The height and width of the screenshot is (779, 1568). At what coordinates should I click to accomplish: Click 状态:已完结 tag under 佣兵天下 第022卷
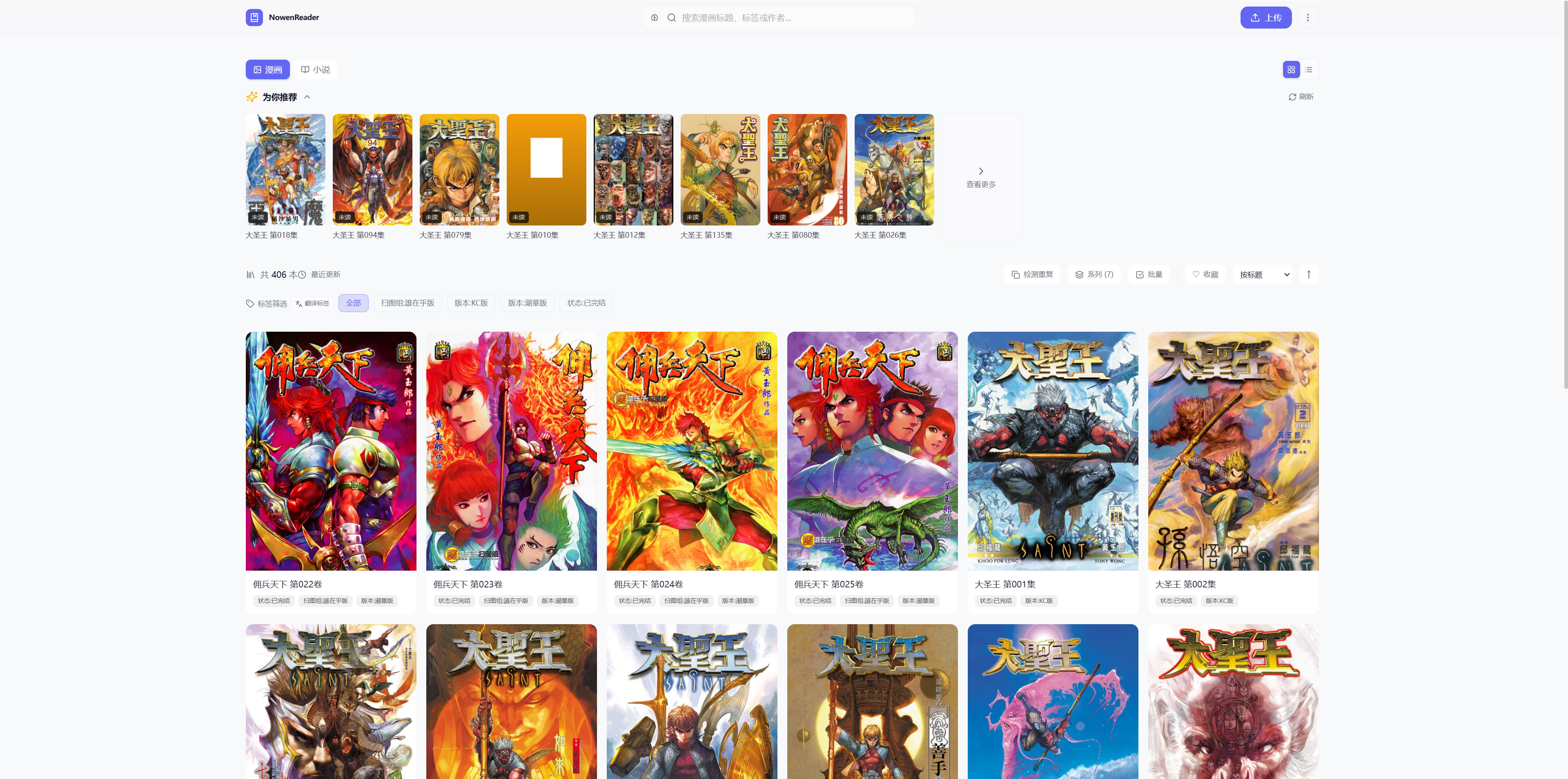point(274,601)
